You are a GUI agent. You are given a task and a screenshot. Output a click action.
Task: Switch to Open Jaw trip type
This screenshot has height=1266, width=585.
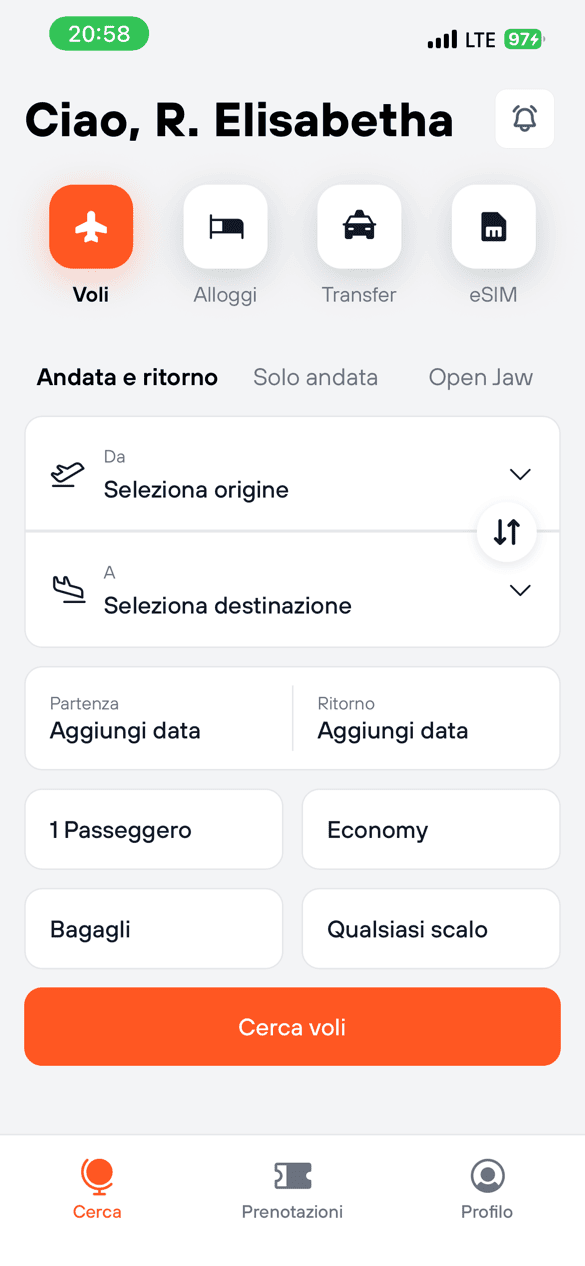pyautogui.click(x=480, y=377)
